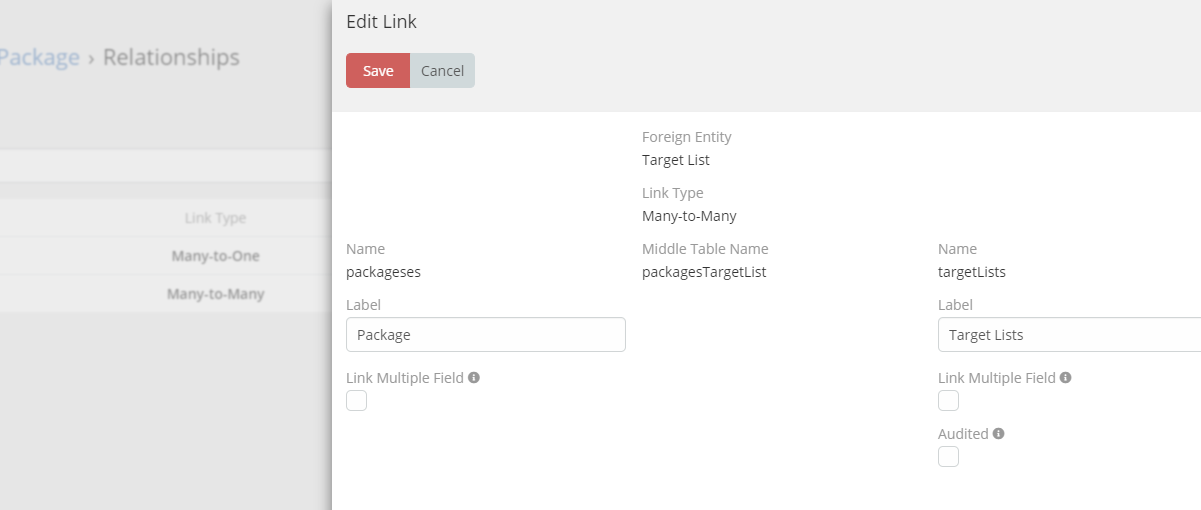
Task: Save the link changes
Action: (x=378, y=71)
